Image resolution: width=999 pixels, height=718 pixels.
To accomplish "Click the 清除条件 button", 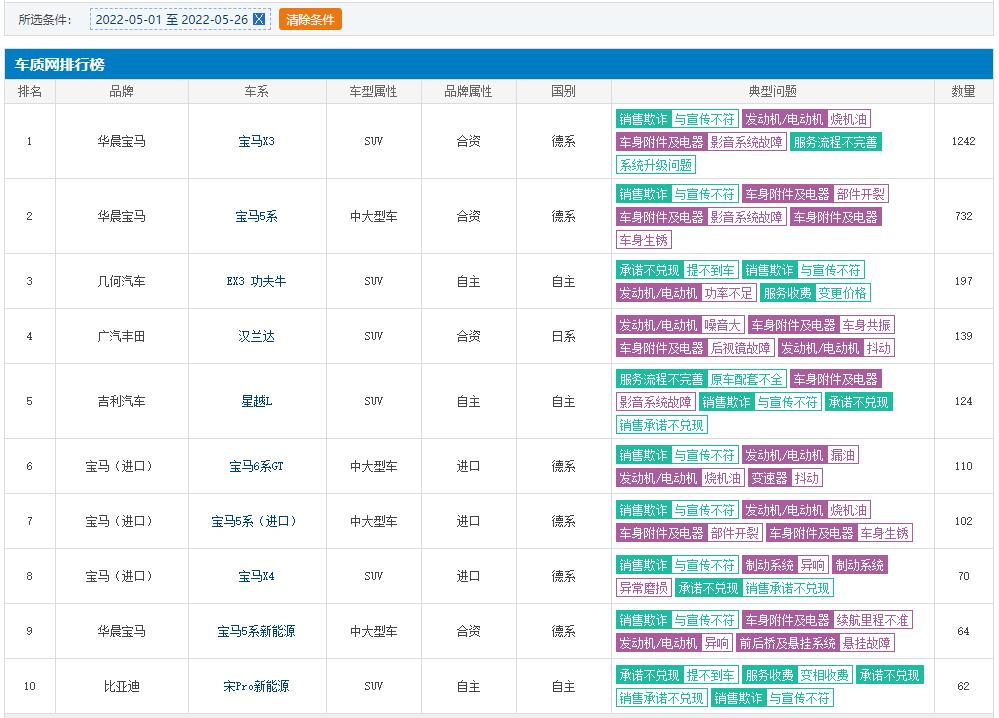I will (310, 19).
